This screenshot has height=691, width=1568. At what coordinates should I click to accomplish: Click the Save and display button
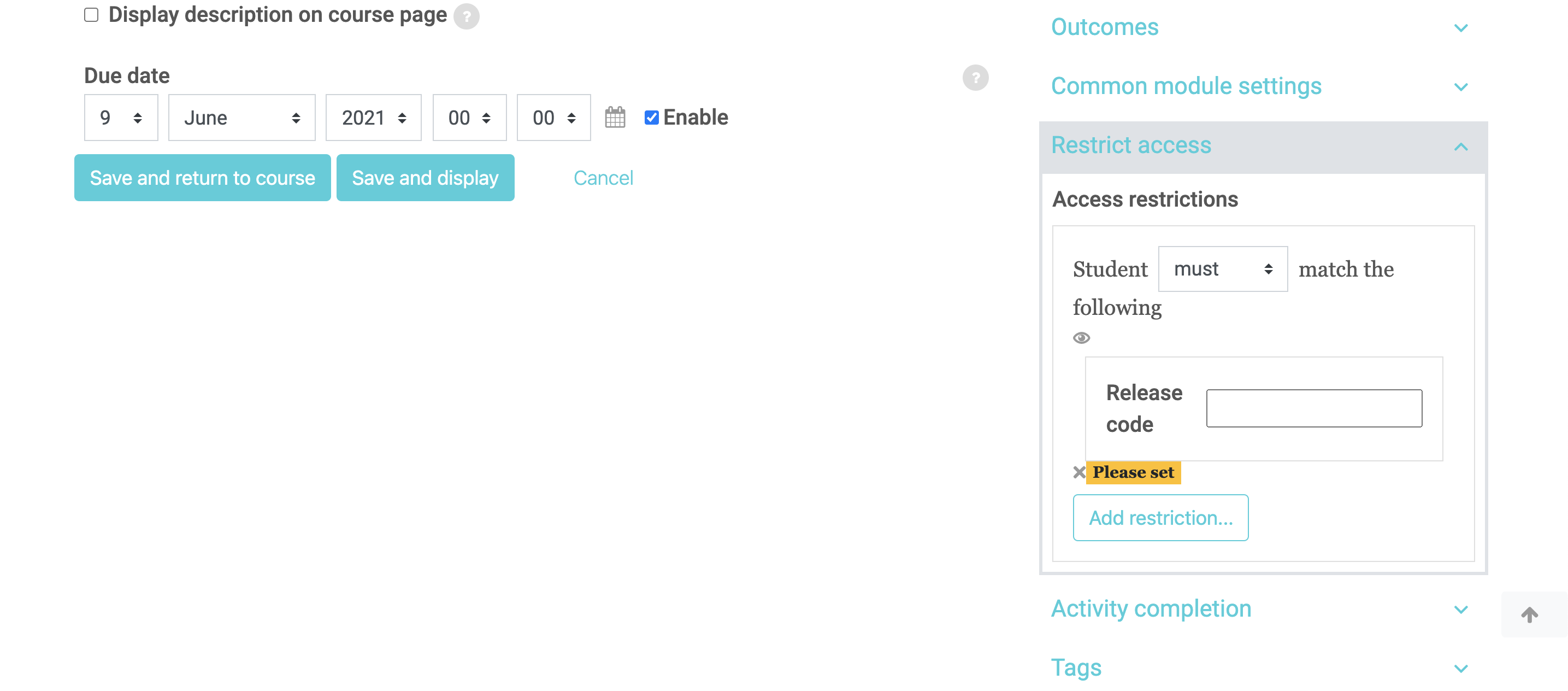(x=425, y=177)
